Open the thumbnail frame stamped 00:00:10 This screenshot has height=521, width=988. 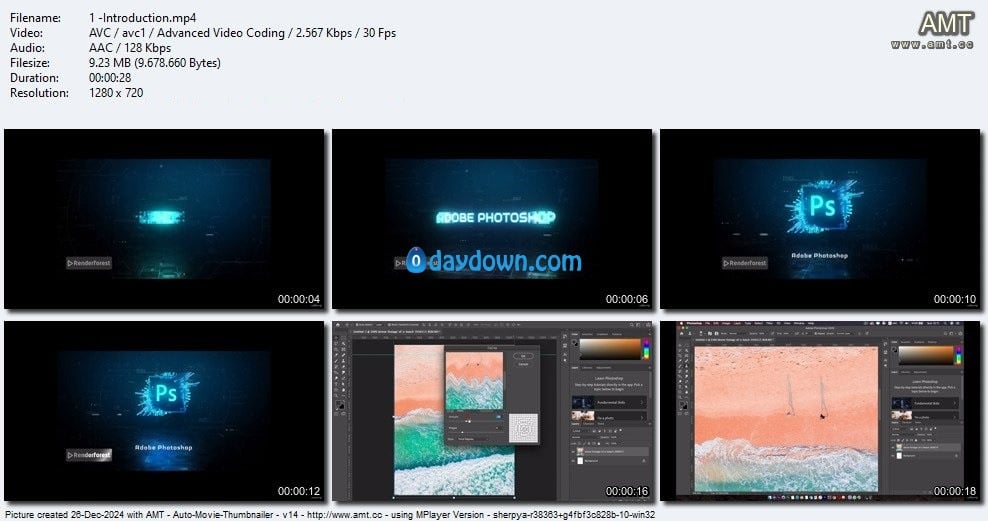pyautogui.click(x=820, y=219)
